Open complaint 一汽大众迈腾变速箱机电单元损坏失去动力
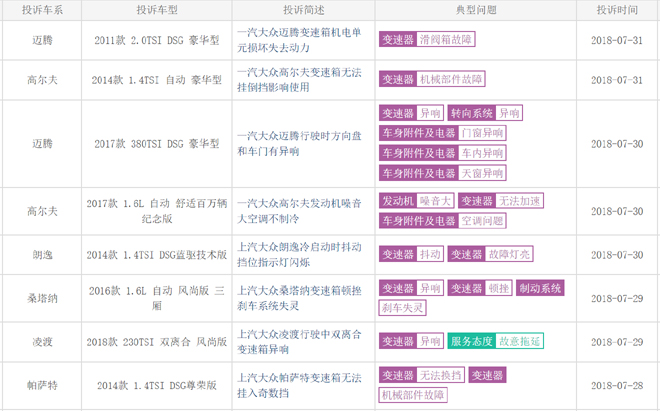660x411 pixels. tap(299, 40)
